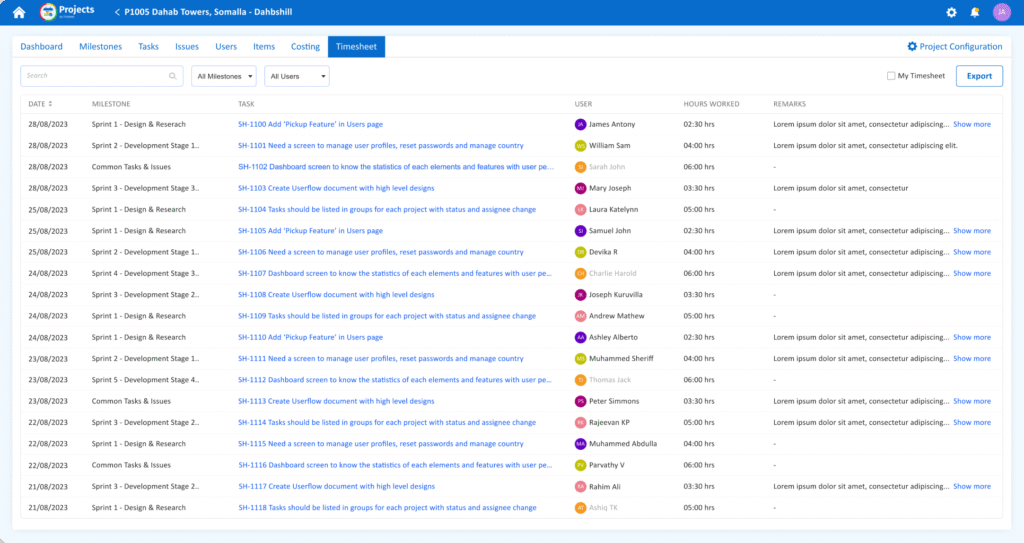Expand the All Milestones dropdown
This screenshot has width=1024, height=543.
pyautogui.click(x=224, y=76)
